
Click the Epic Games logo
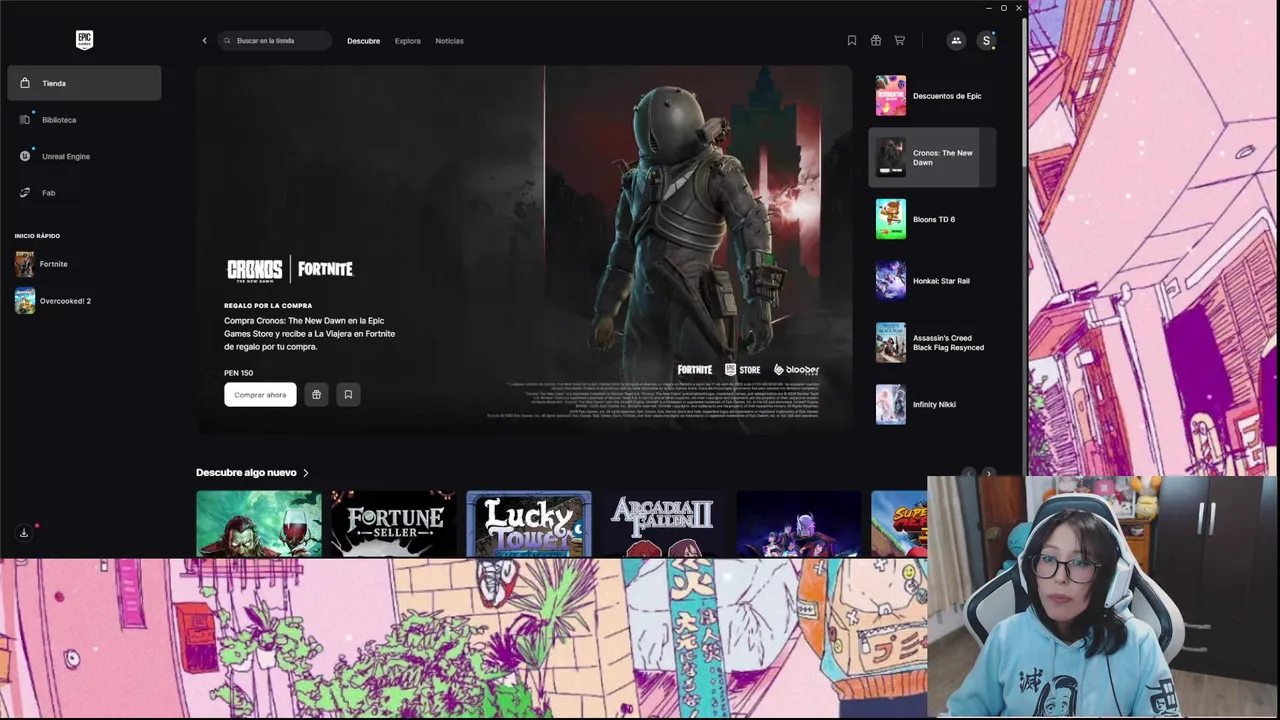tap(84, 40)
